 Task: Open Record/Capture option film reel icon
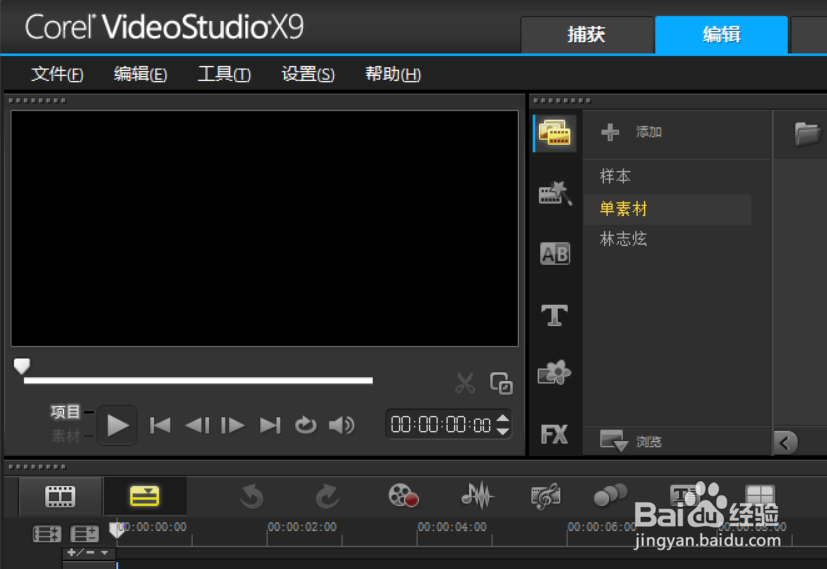[403, 496]
